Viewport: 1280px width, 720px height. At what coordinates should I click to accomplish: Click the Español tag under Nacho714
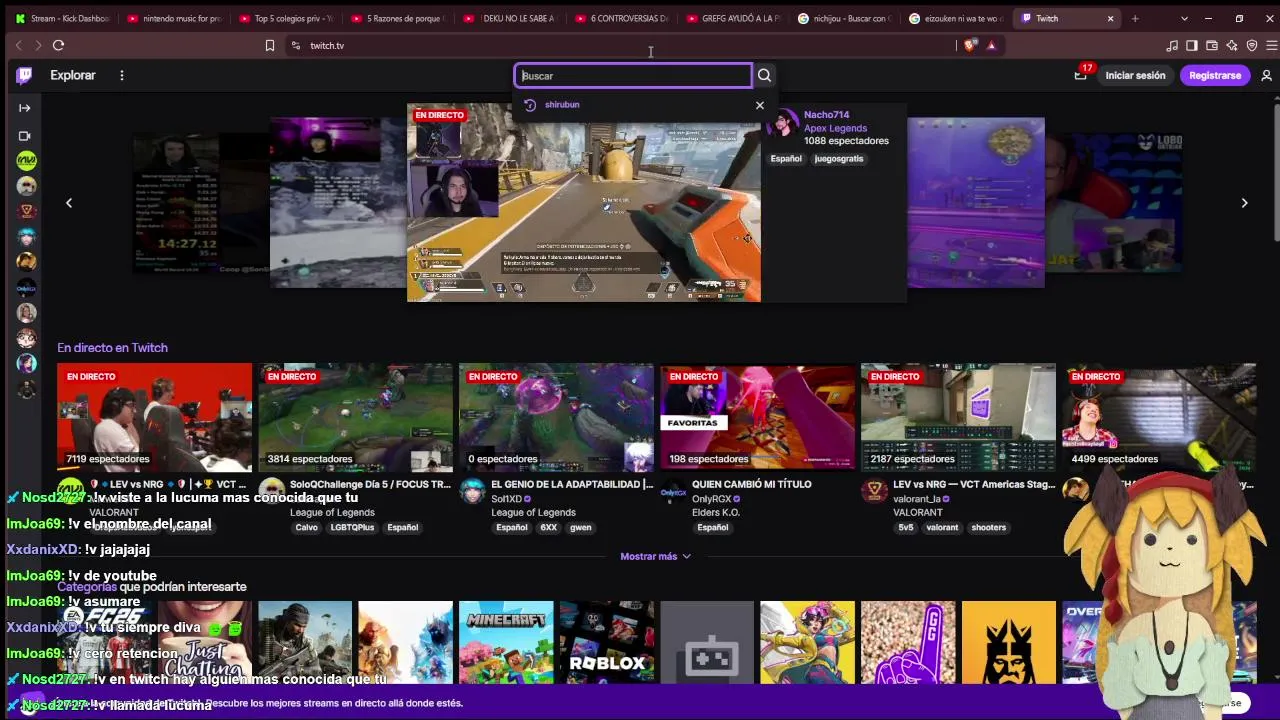point(786,159)
